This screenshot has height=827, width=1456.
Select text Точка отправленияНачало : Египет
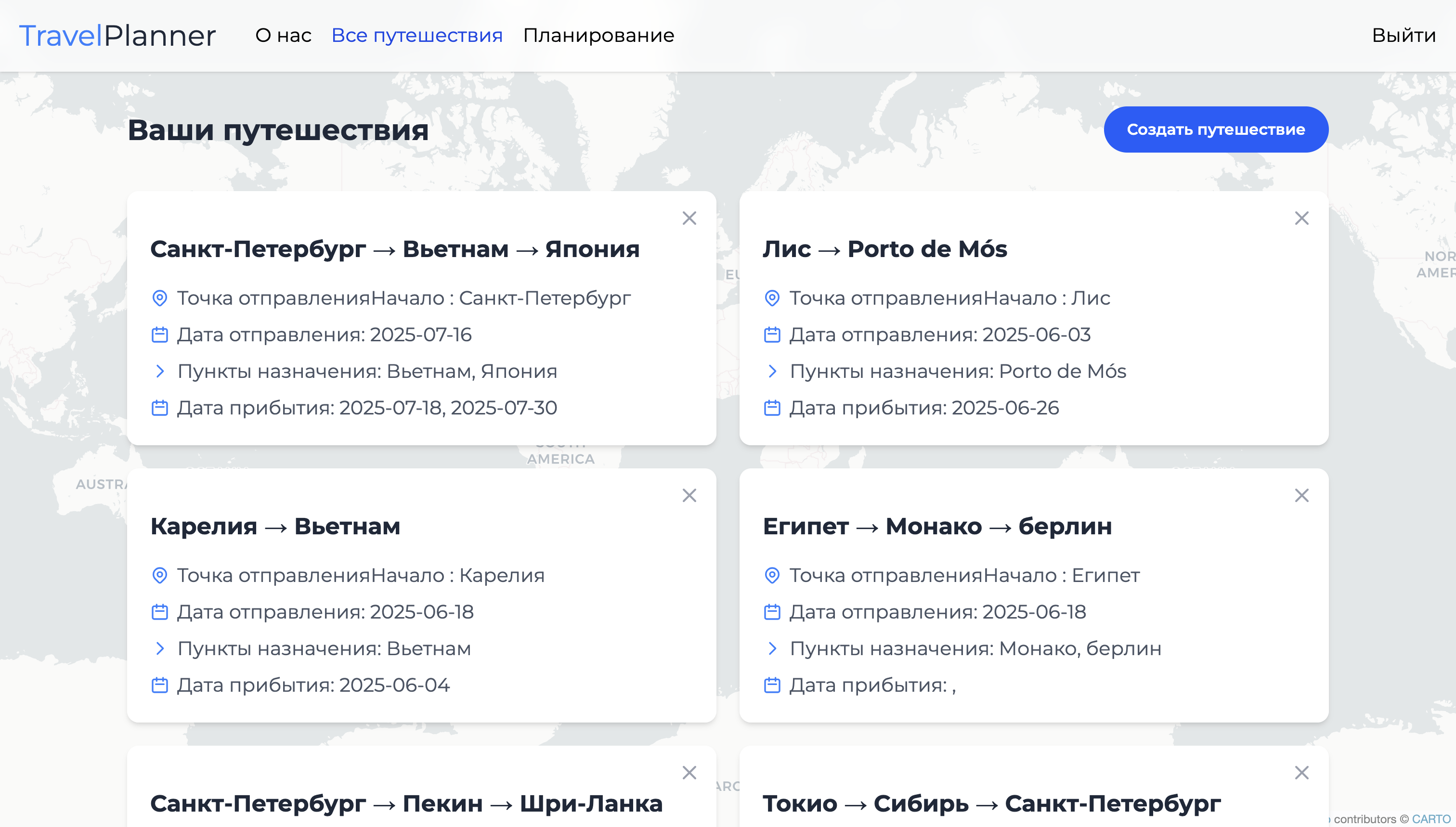pos(964,575)
